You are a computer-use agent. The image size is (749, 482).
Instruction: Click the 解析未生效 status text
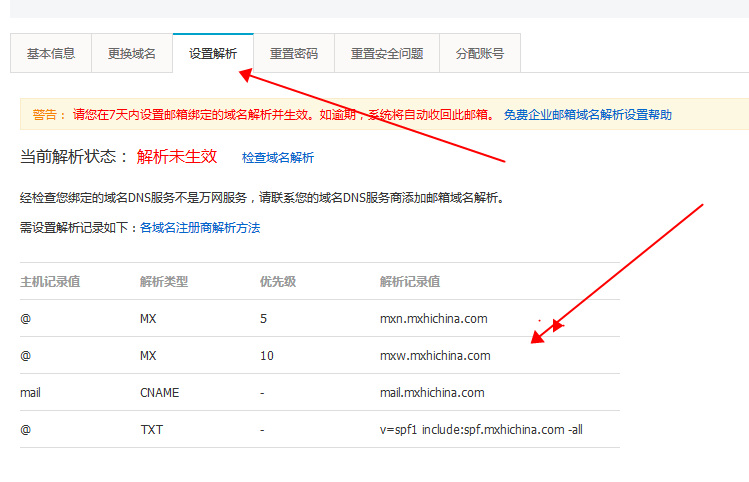[177, 157]
